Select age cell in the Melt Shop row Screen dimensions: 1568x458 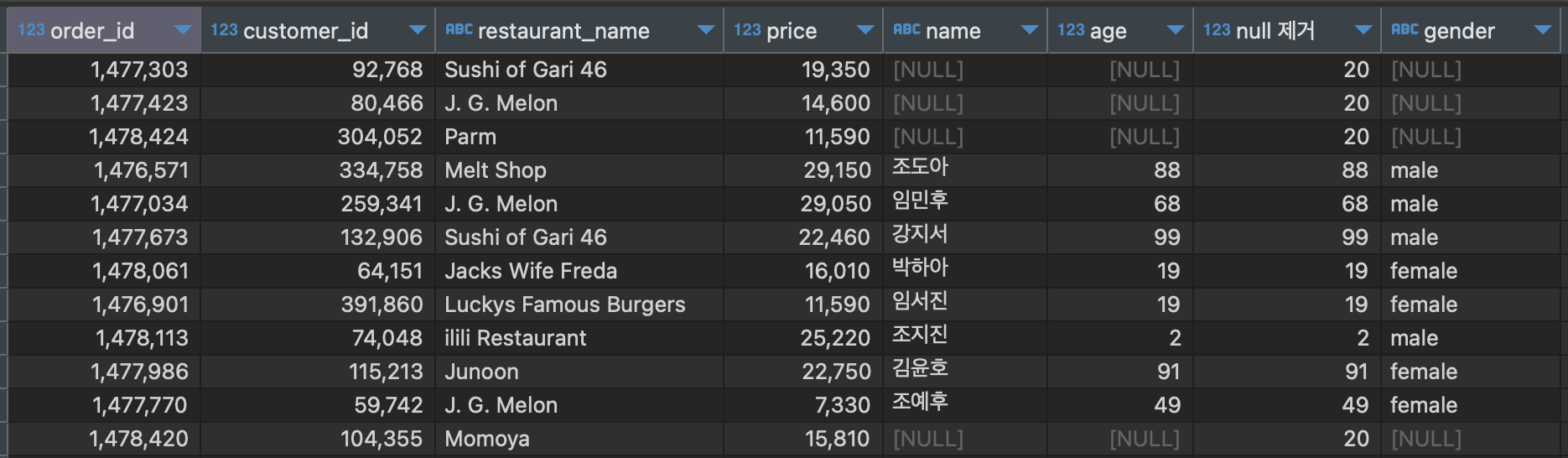coord(1120,170)
